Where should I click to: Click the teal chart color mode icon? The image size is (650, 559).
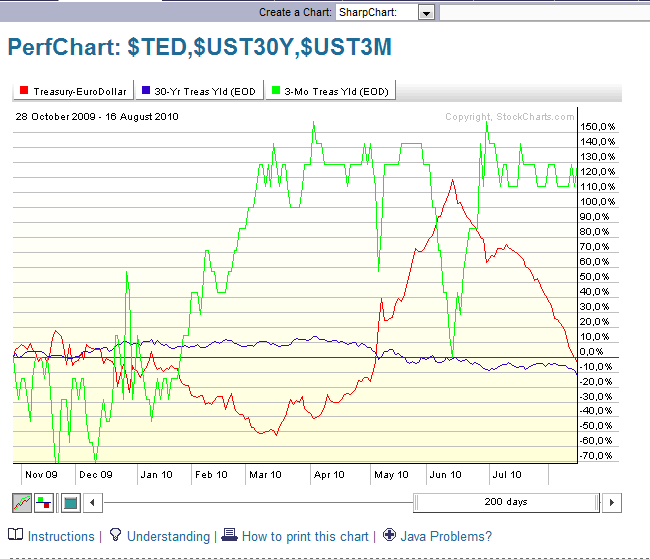tap(70, 502)
